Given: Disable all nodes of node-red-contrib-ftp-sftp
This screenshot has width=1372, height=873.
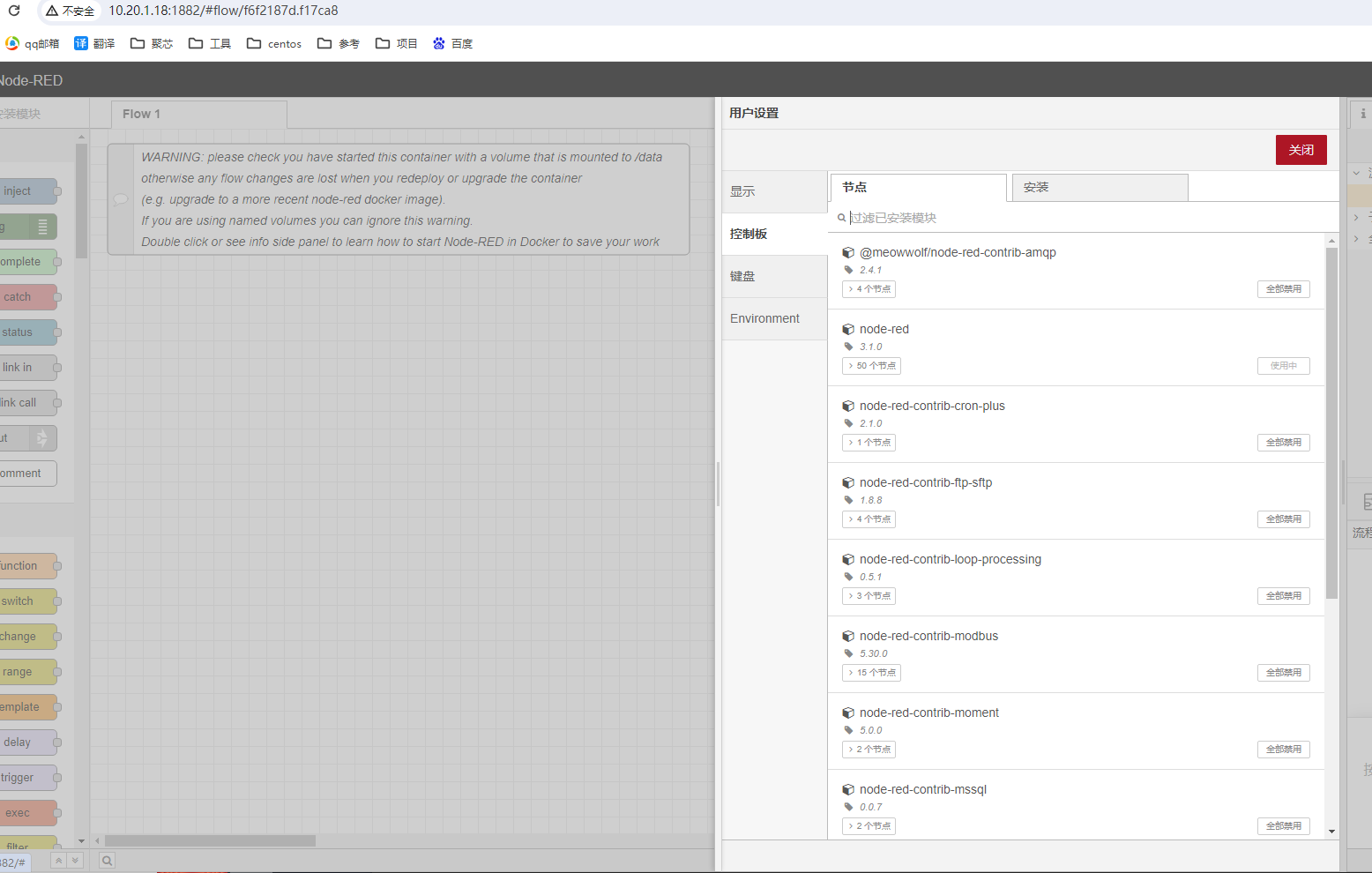Looking at the screenshot, I should pyautogui.click(x=1283, y=519).
